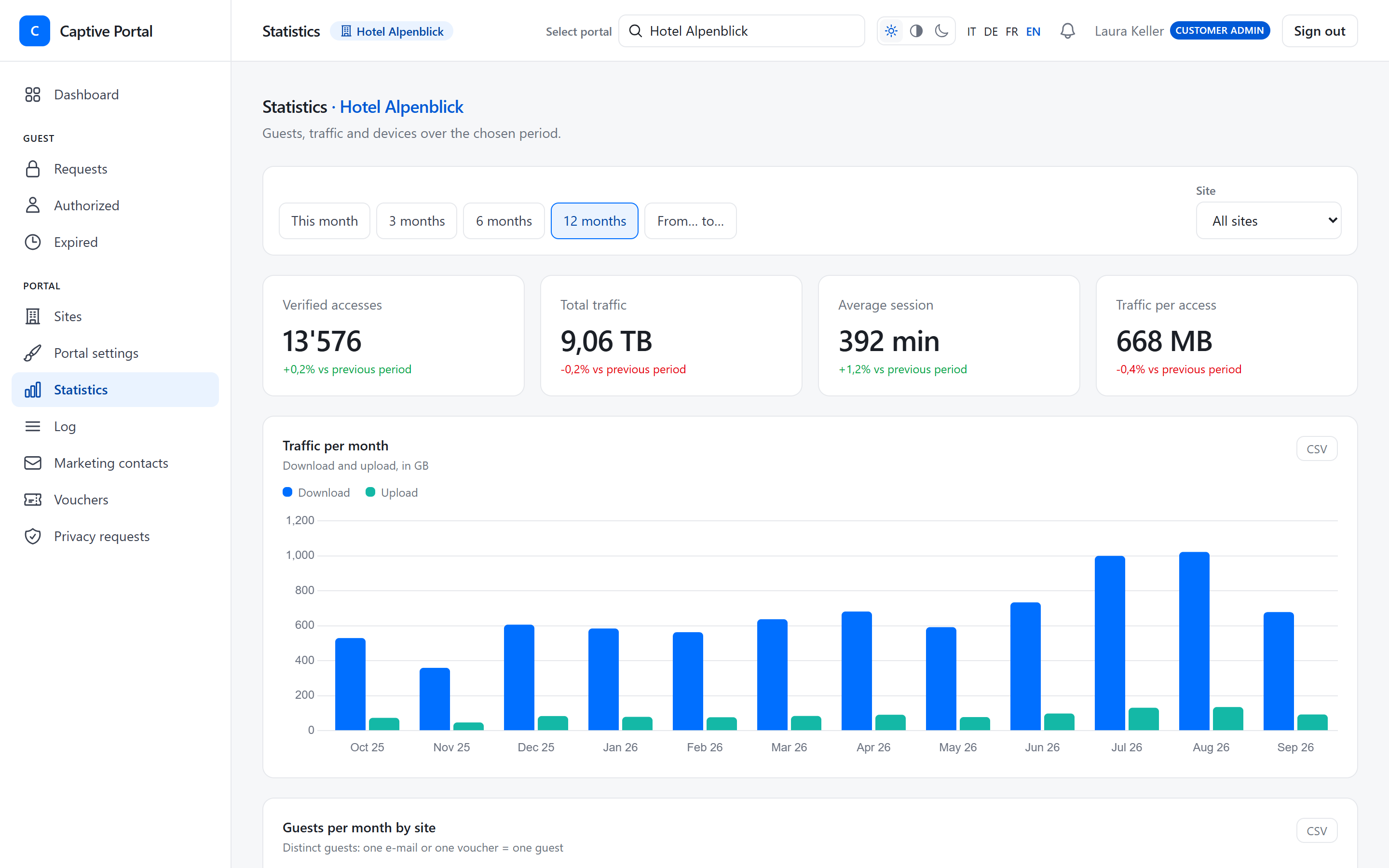Open Authorized in sidebar
The height and width of the screenshot is (868, 1389).
(x=115, y=205)
